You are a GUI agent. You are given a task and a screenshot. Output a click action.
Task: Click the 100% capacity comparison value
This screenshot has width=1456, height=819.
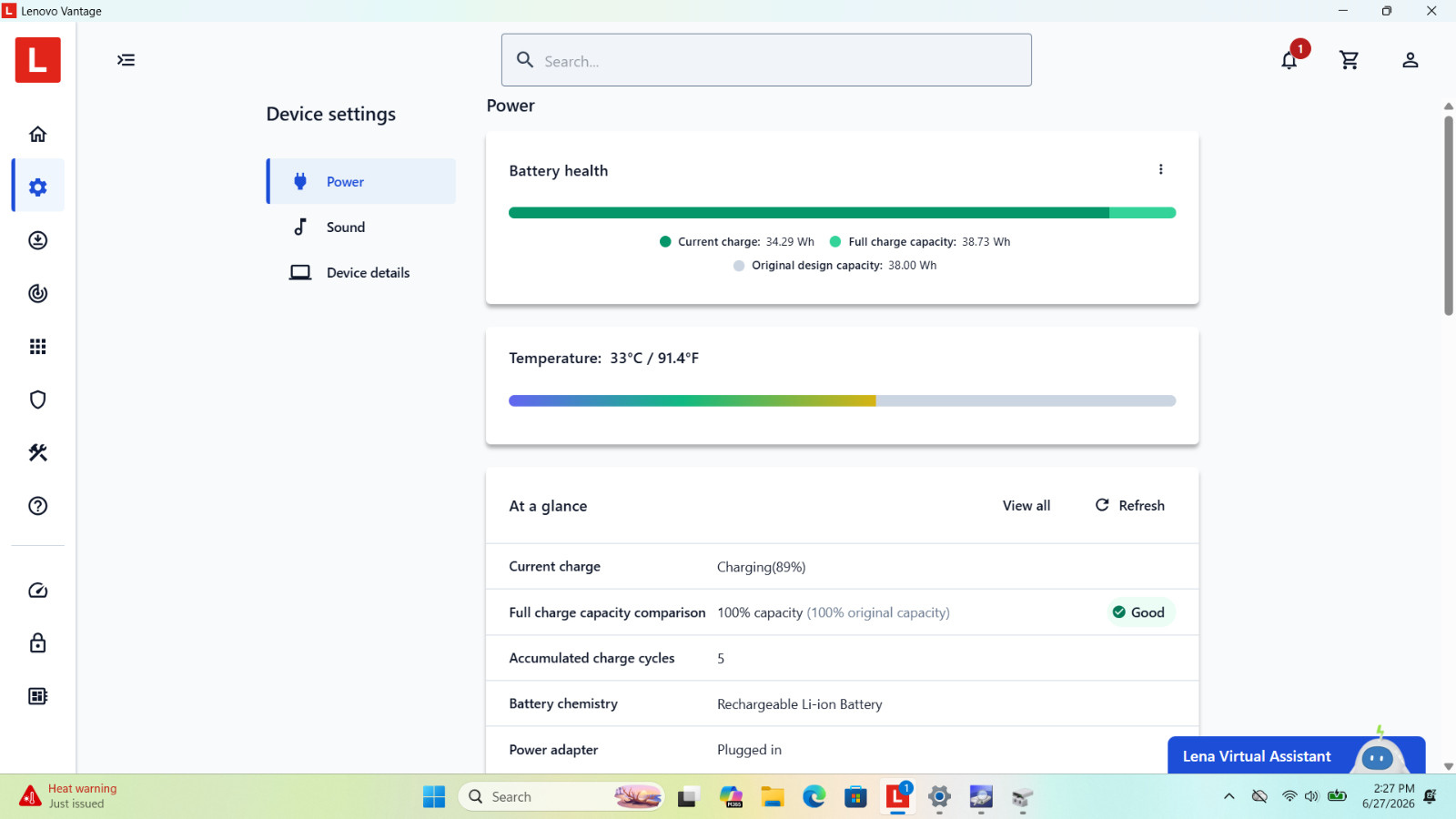(x=833, y=612)
